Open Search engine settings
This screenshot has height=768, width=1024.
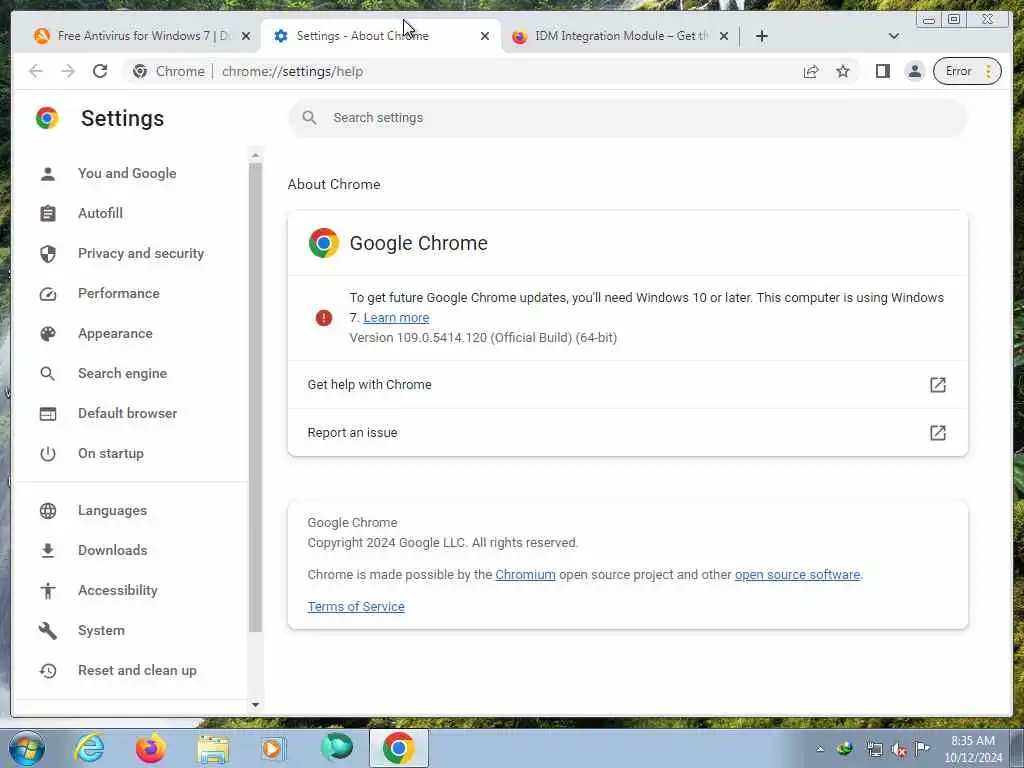coord(122,373)
